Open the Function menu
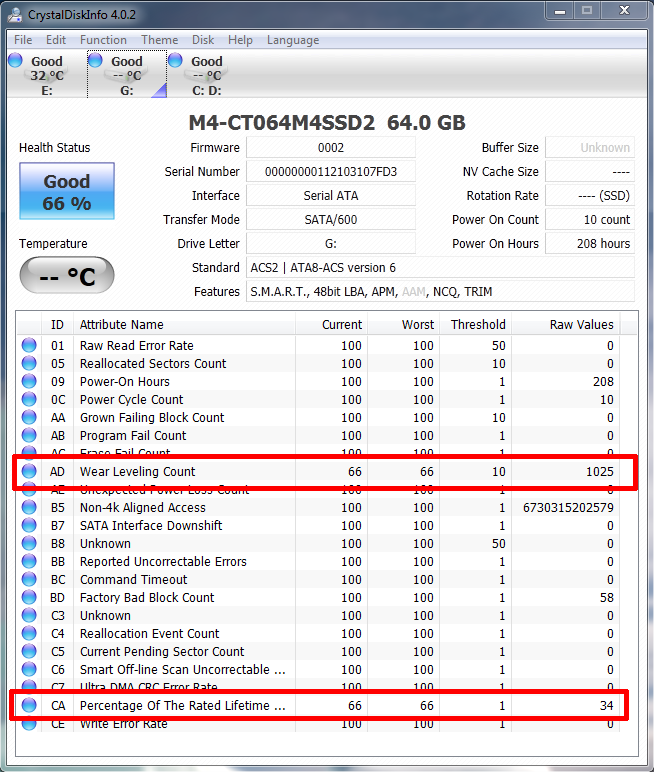The height and width of the screenshot is (772, 654). pyautogui.click(x=103, y=40)
